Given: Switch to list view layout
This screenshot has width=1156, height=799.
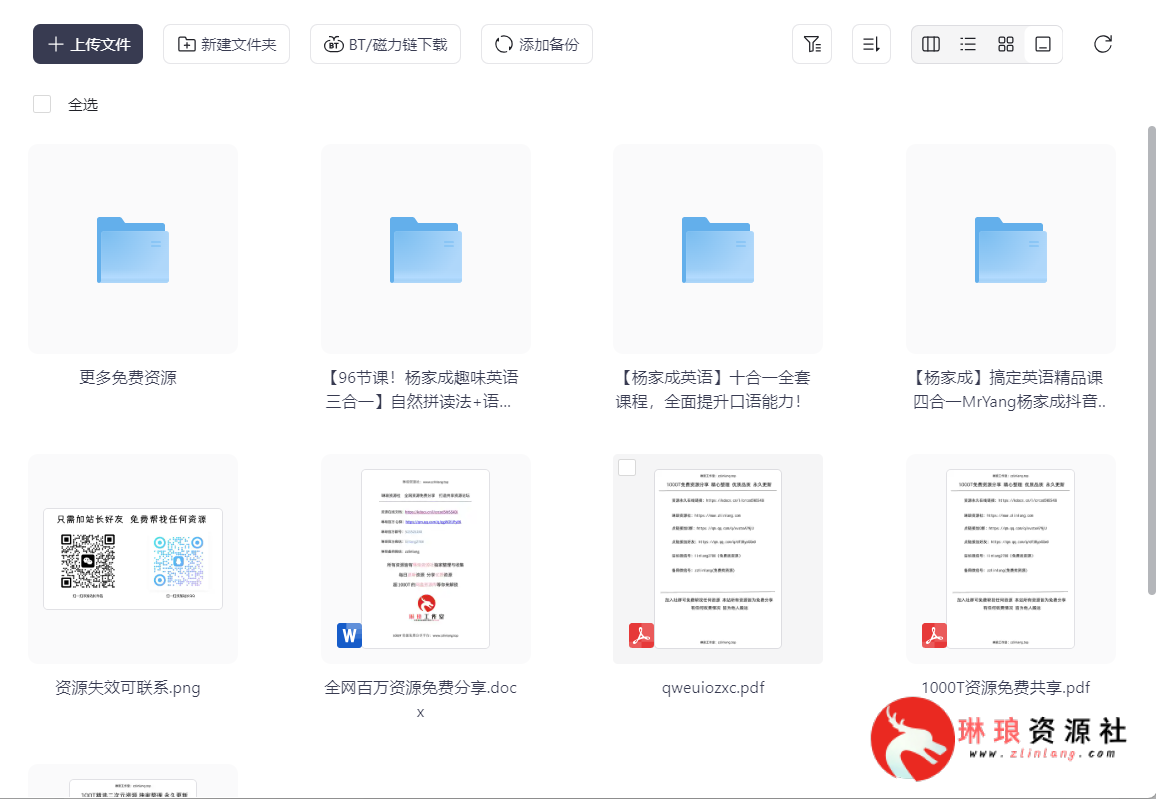Looking at the screenshot, I should (x=968, y=44).
